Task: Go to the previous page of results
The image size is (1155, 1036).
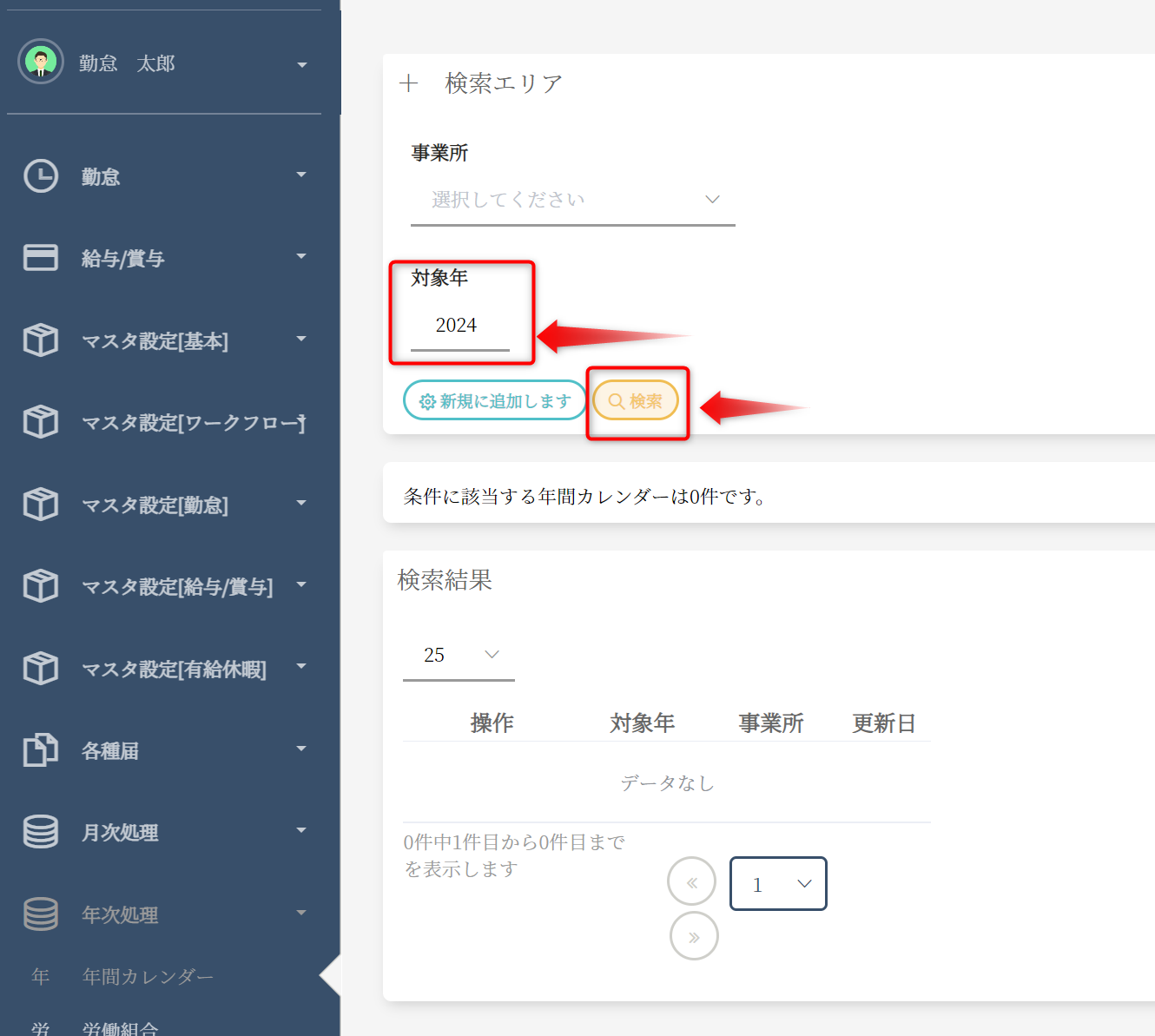Action: tap(691, 881)
